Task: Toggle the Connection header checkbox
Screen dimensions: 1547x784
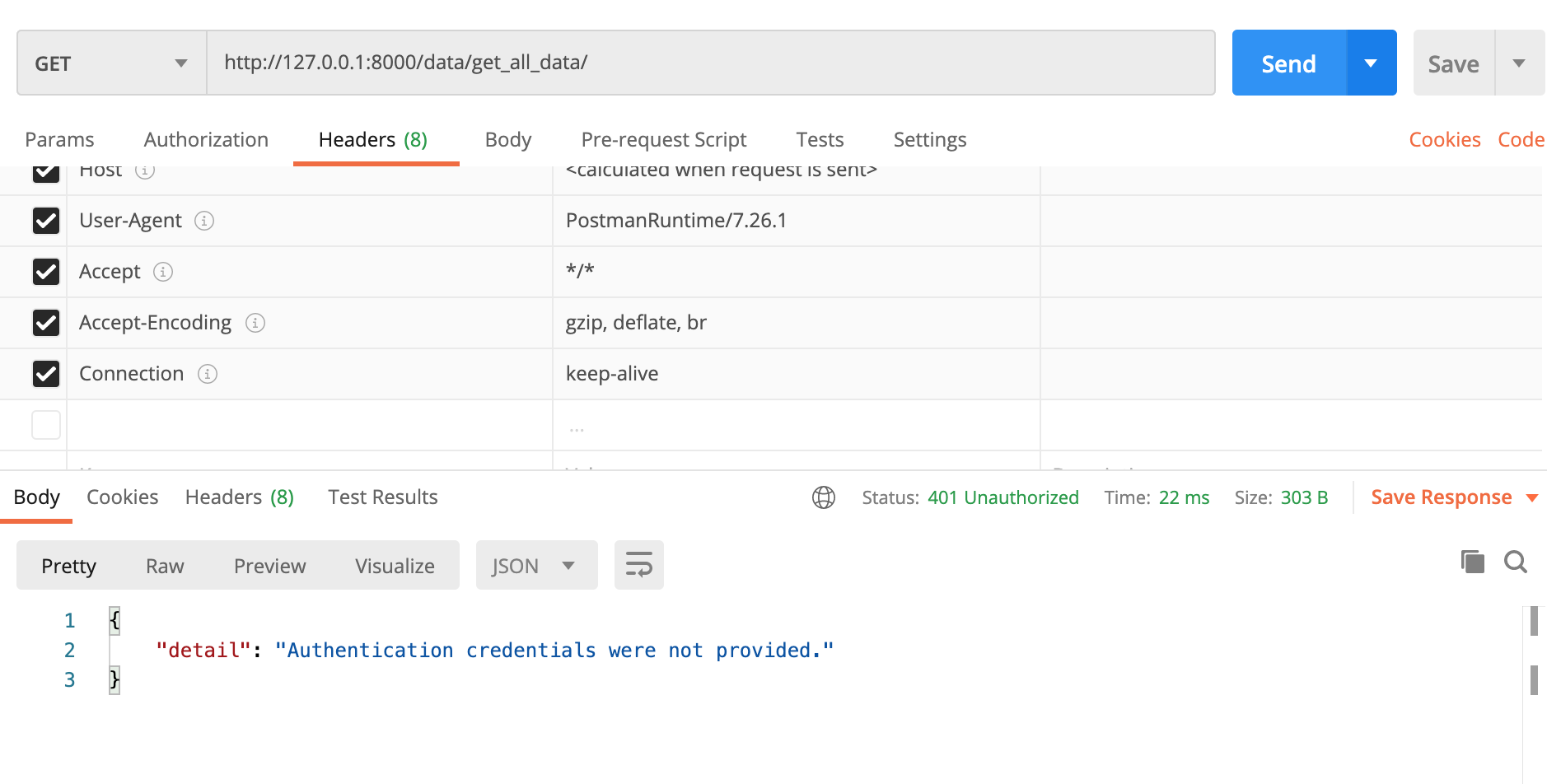Action: [x=46, y=374]
